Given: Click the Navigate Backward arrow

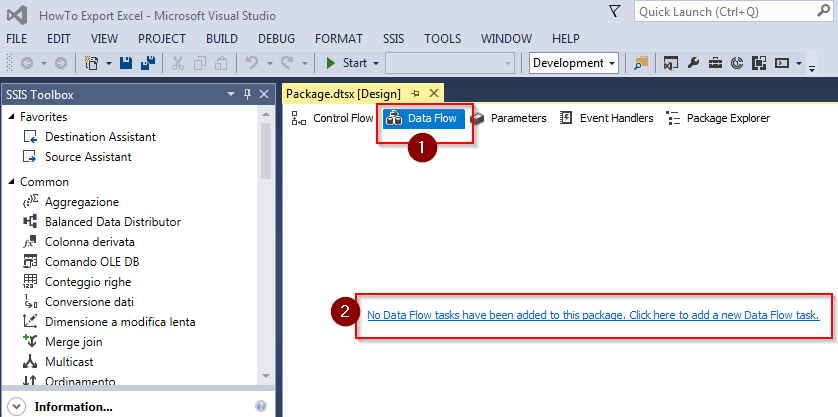Looking at the screenshot, I should click(27, 63).
